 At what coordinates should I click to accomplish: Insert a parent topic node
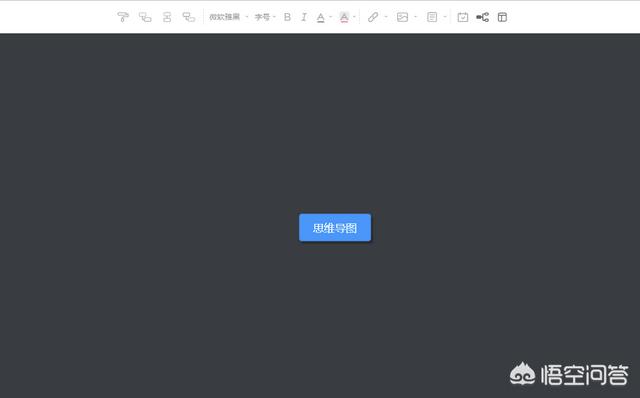[189, 17]
